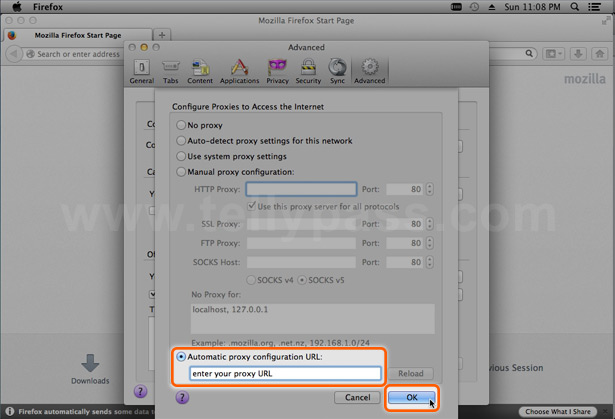
Task: Click the HTTP Proxy text field
Action: (x=301, y=189)
